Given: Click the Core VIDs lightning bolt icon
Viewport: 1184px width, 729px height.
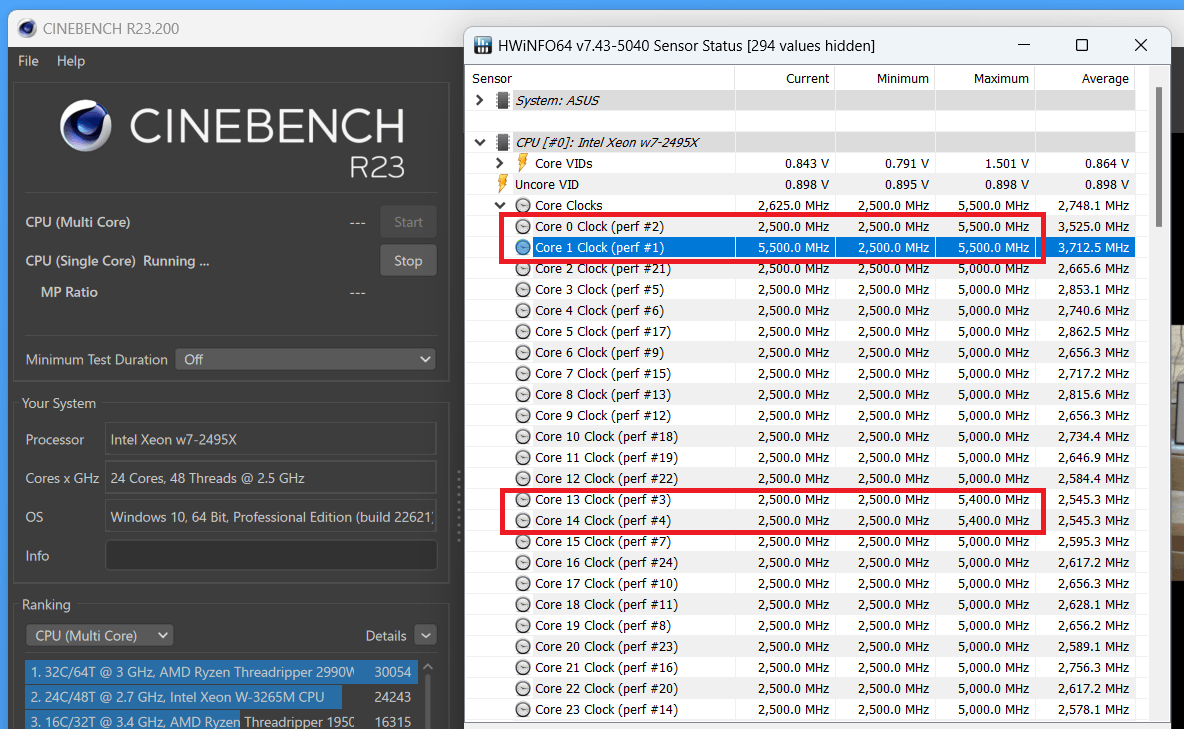Looking at the screenshot, I should tap(522, 163).
